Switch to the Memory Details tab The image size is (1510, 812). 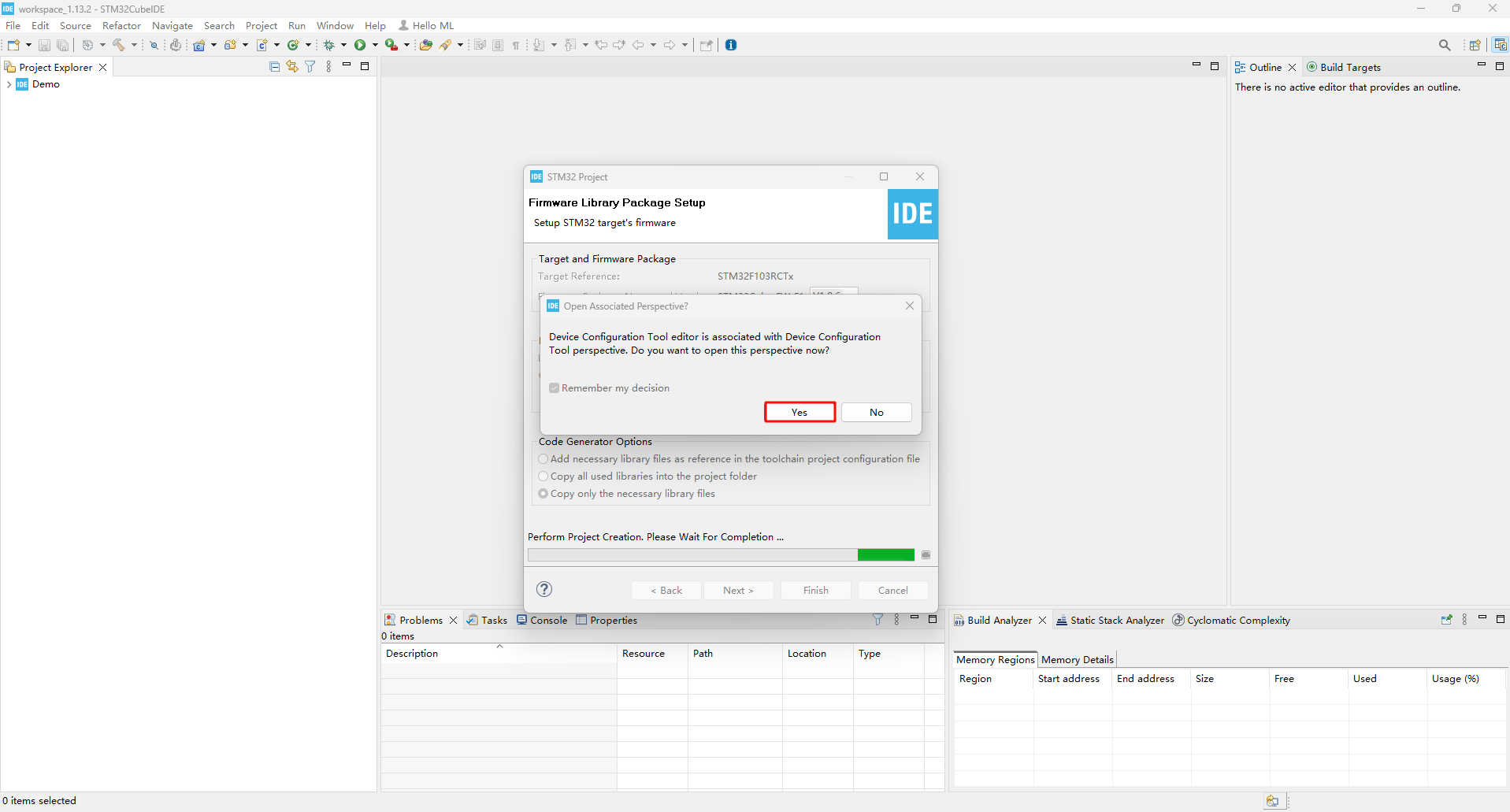pyautogui.click(x=1077, y=659)
